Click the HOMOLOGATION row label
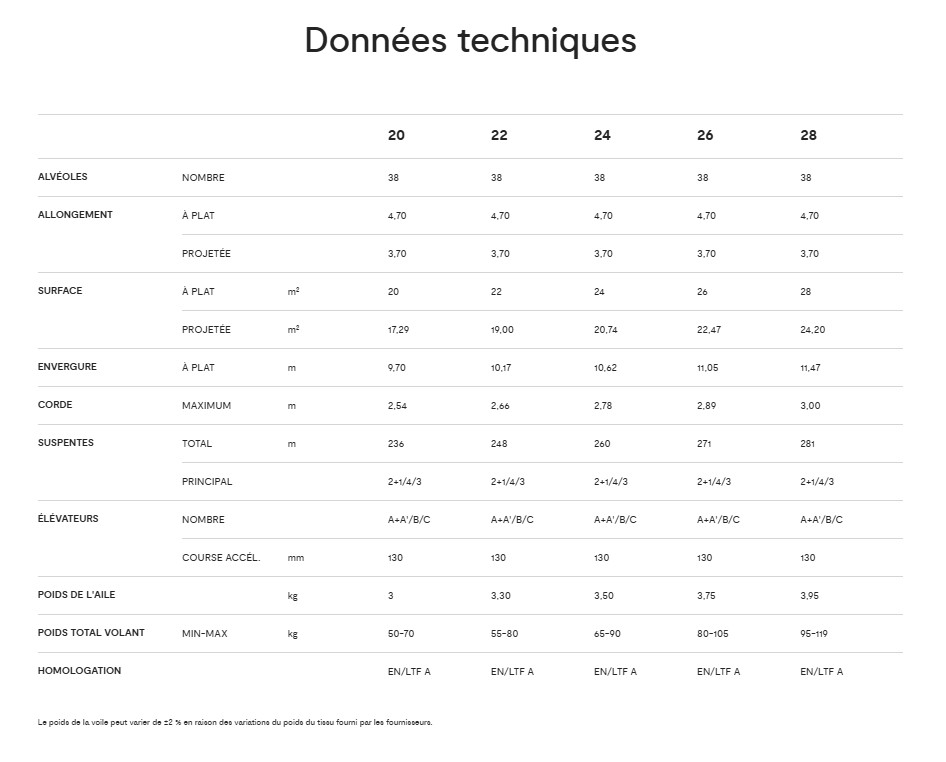946x762 pixels. point(79,671)
